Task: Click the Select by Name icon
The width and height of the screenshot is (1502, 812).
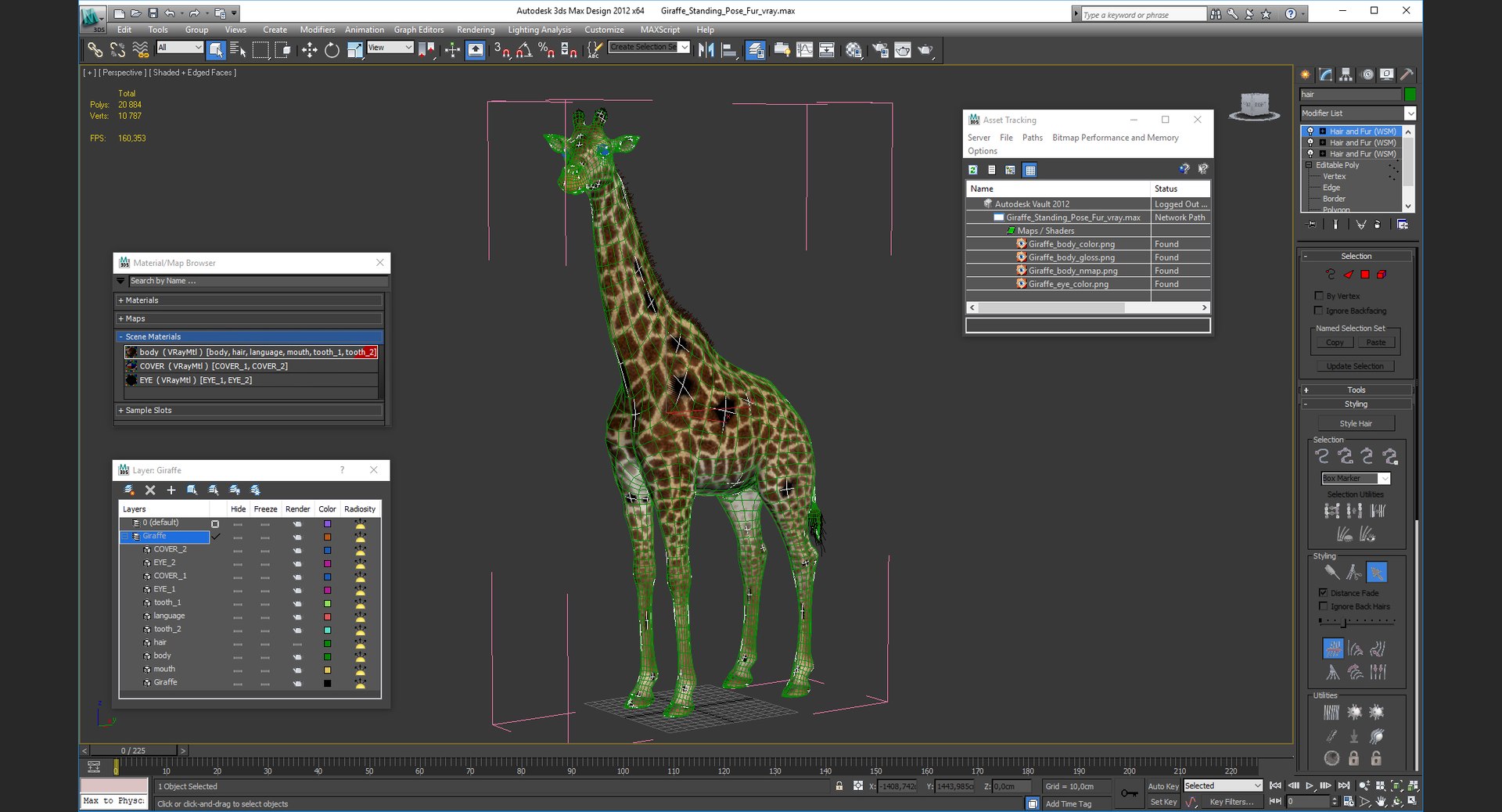Action: tap(238, 50)
